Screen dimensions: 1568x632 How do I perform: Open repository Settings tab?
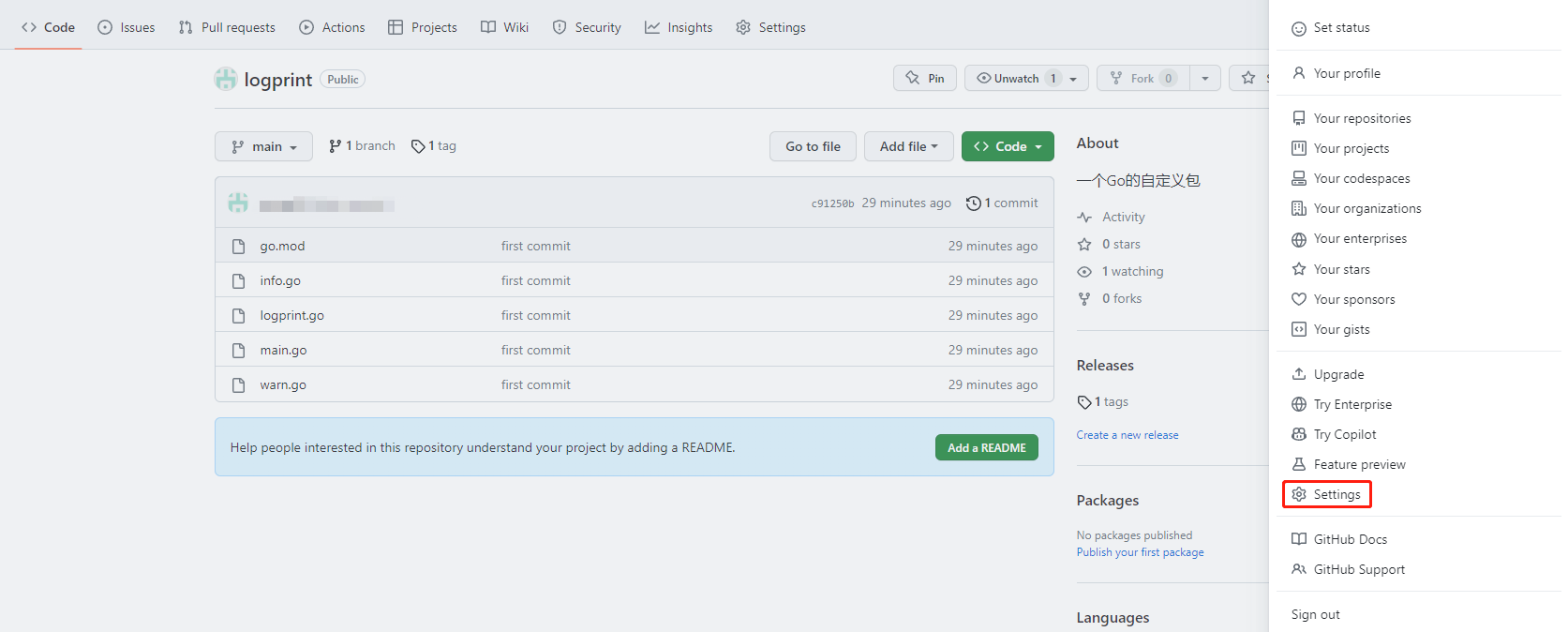click(x=770, y=27)
